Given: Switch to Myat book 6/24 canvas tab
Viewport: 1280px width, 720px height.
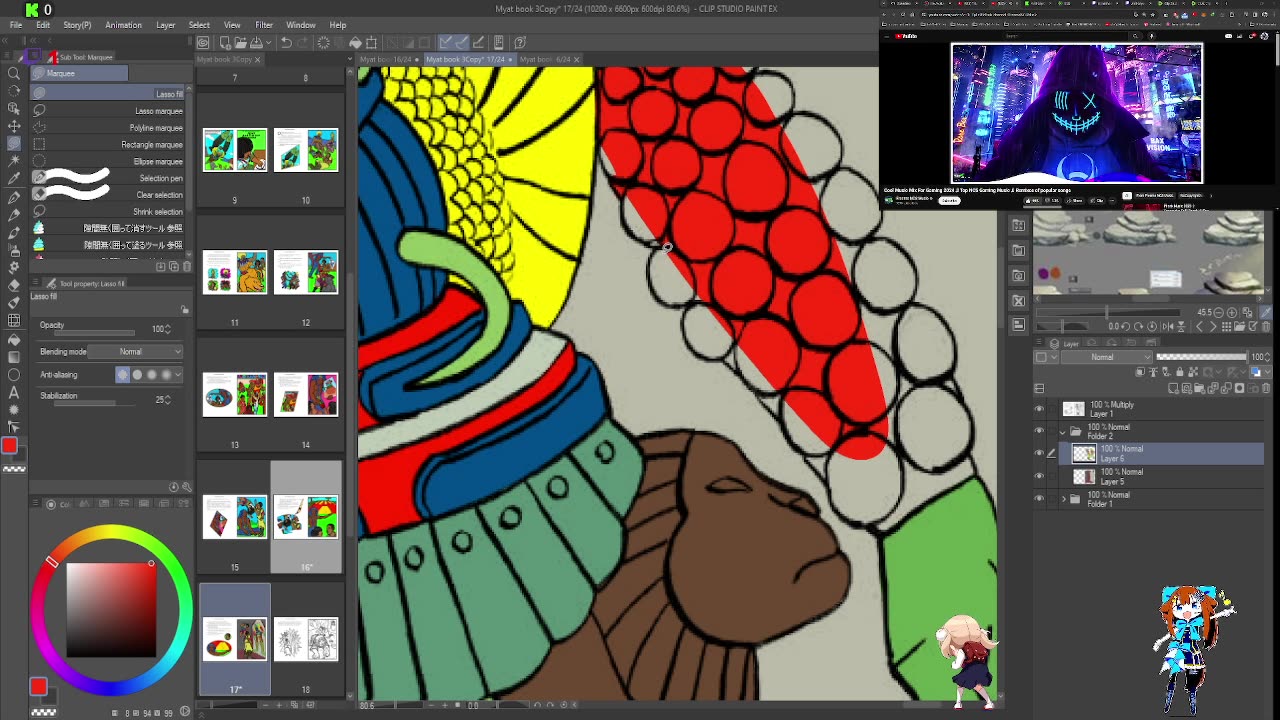Looking at the screenshot, I should [548, 59].
